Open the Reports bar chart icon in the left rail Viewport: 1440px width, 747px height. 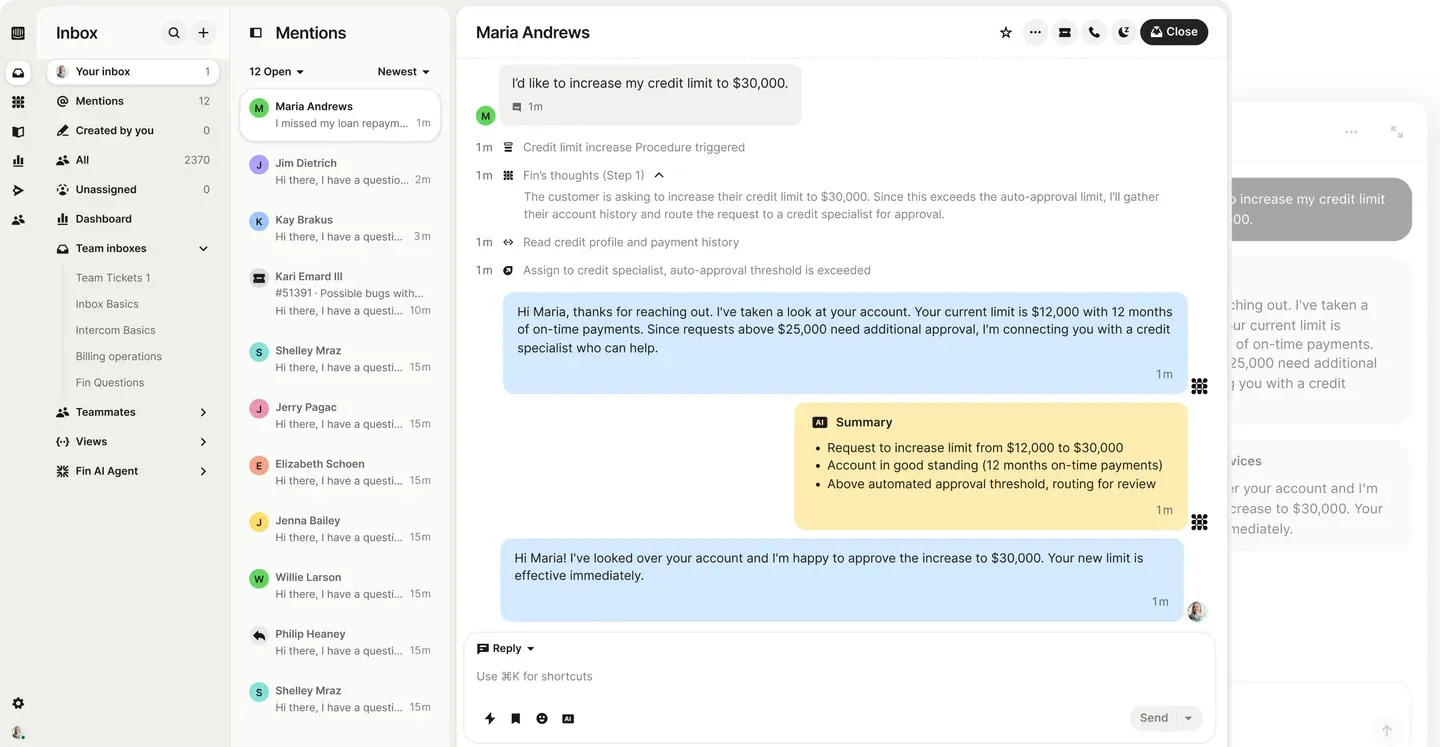18,161
